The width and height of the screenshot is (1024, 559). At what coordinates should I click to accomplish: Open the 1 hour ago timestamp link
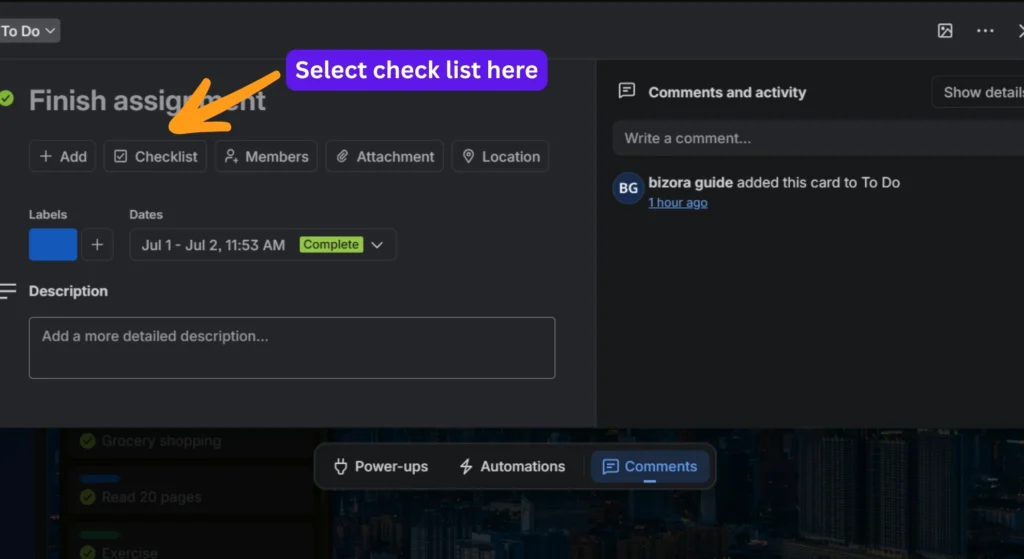coord(678,202)
